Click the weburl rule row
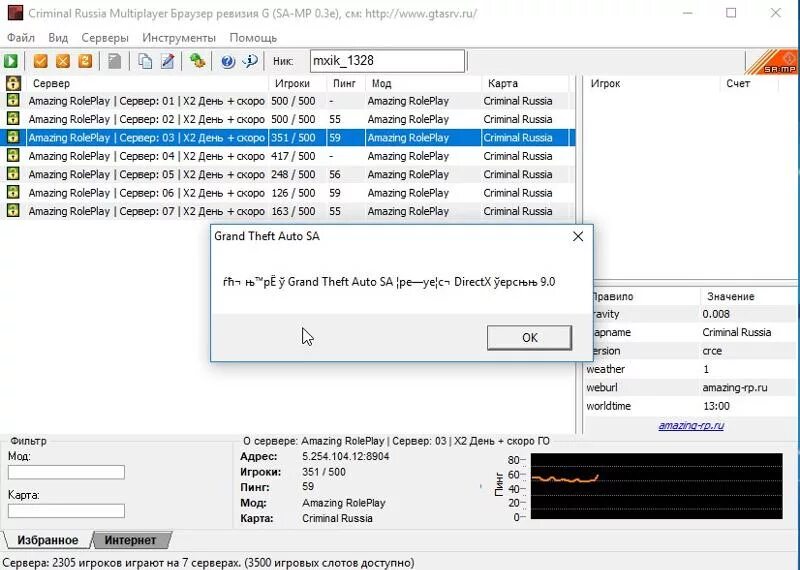The height and width of the screenshot is (570, 800). click(691, 387)
